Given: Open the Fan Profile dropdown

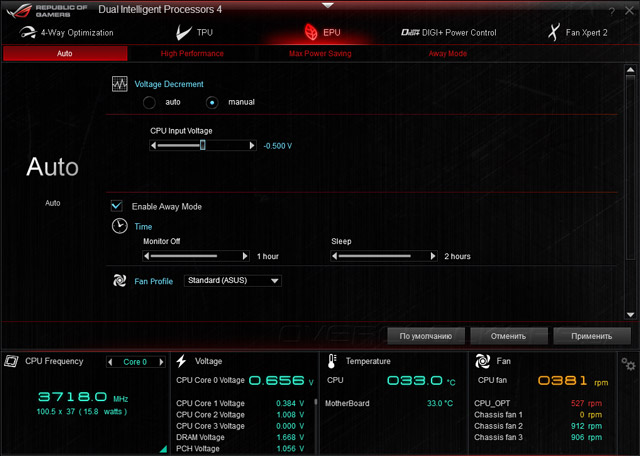Looking at the screenshot, I should (x=233, y=281).
